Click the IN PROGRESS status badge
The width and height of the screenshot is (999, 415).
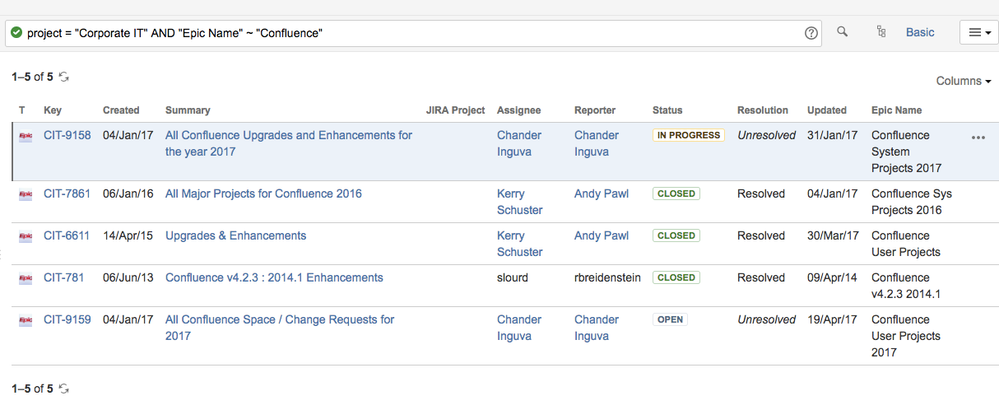pyautogui.click(x=688, y=135)
